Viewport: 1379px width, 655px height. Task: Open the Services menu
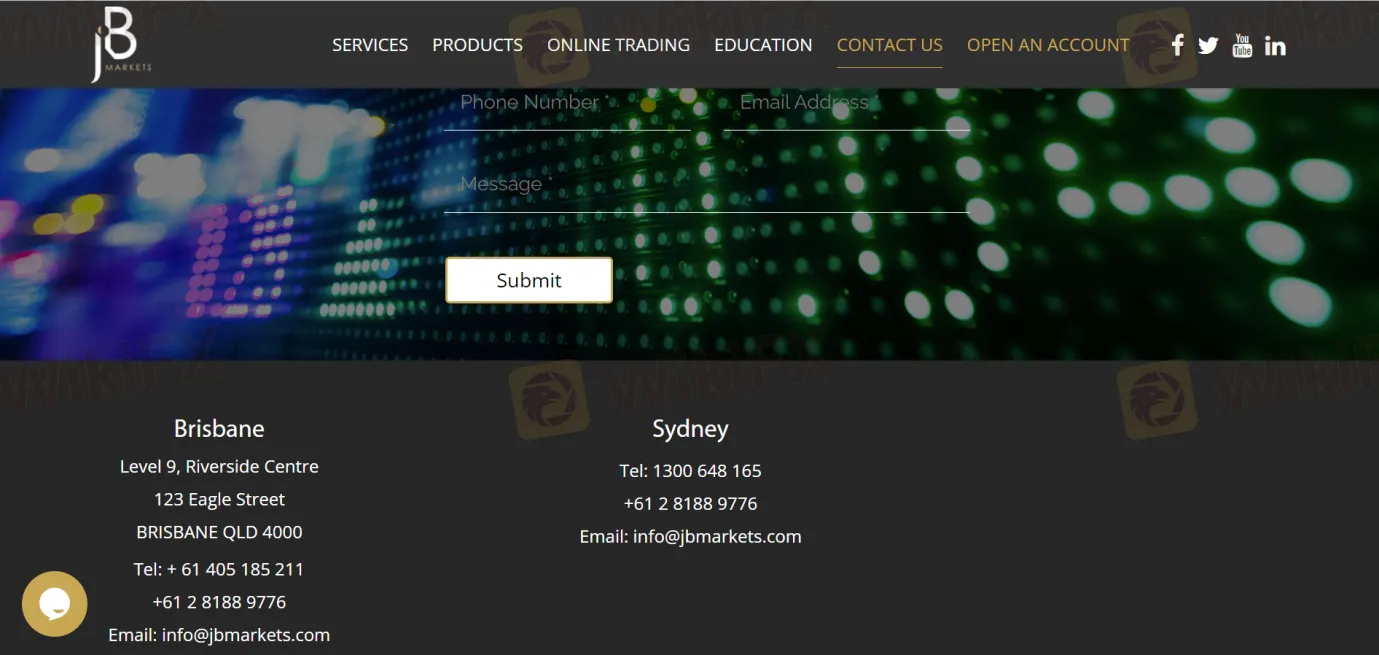coord(370,45)
